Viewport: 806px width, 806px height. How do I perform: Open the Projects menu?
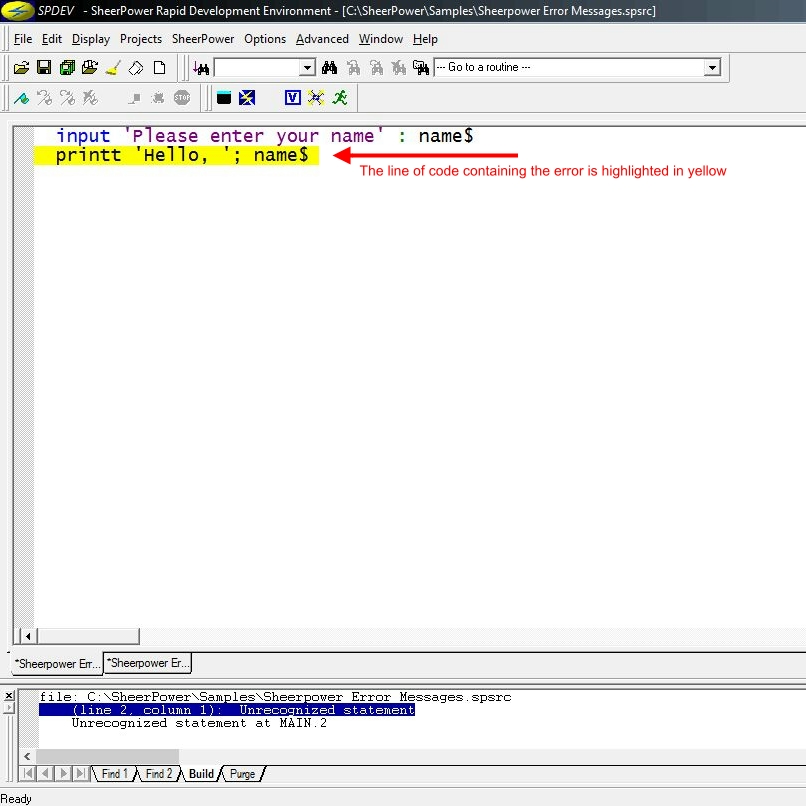[x=141, y=39]
